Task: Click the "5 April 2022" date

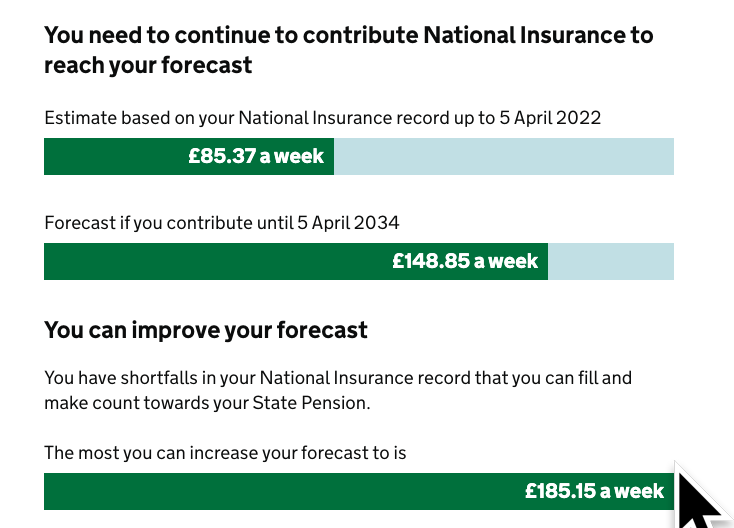Action: 551,118
